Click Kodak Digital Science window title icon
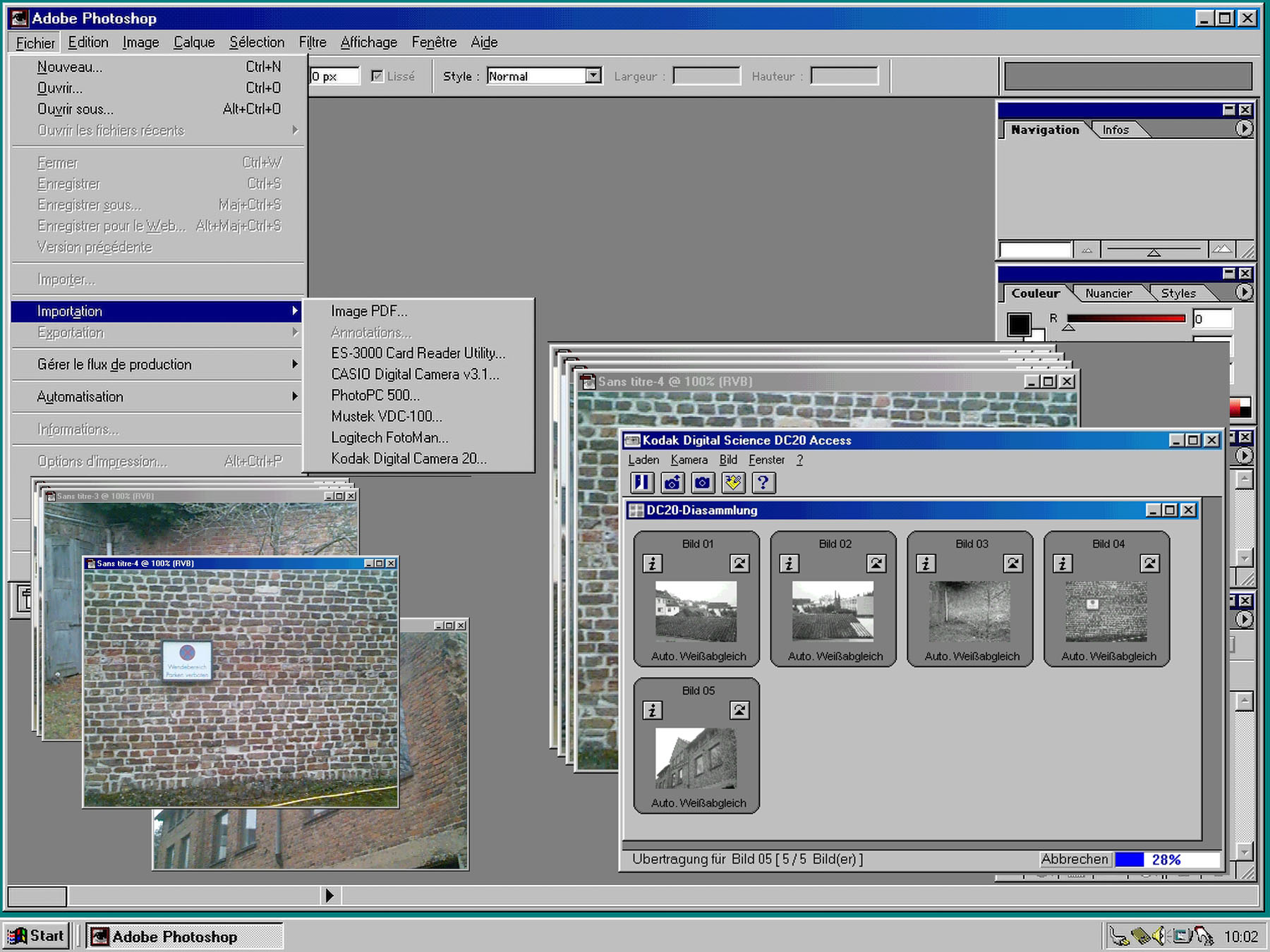1270x952 pixels. [x=632, y=441]
